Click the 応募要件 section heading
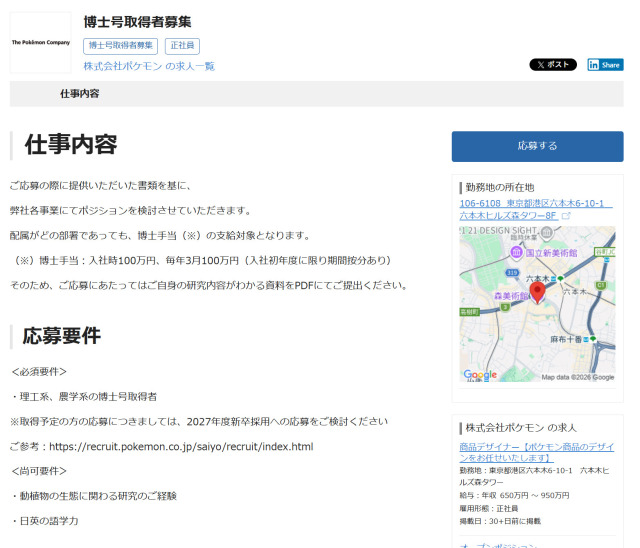Screen dimensions: 640x548 point(61,336)
